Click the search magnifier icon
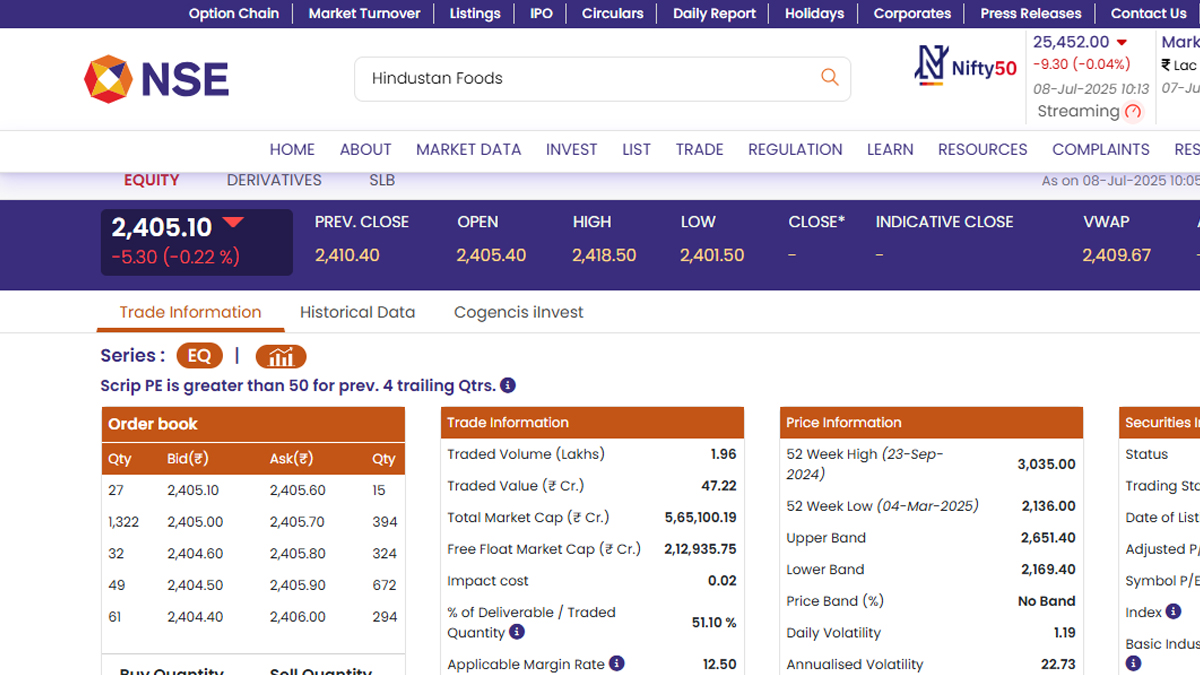The height and width of the screenshot is (675, 1200). click(x=829, y=77)
